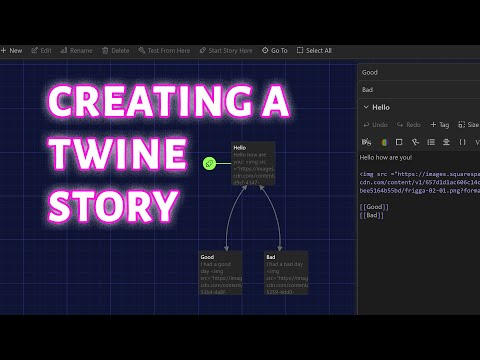Select the Good passage card
Image resolution: width=480 pixels, height=360 pixels.
point(221,273)
